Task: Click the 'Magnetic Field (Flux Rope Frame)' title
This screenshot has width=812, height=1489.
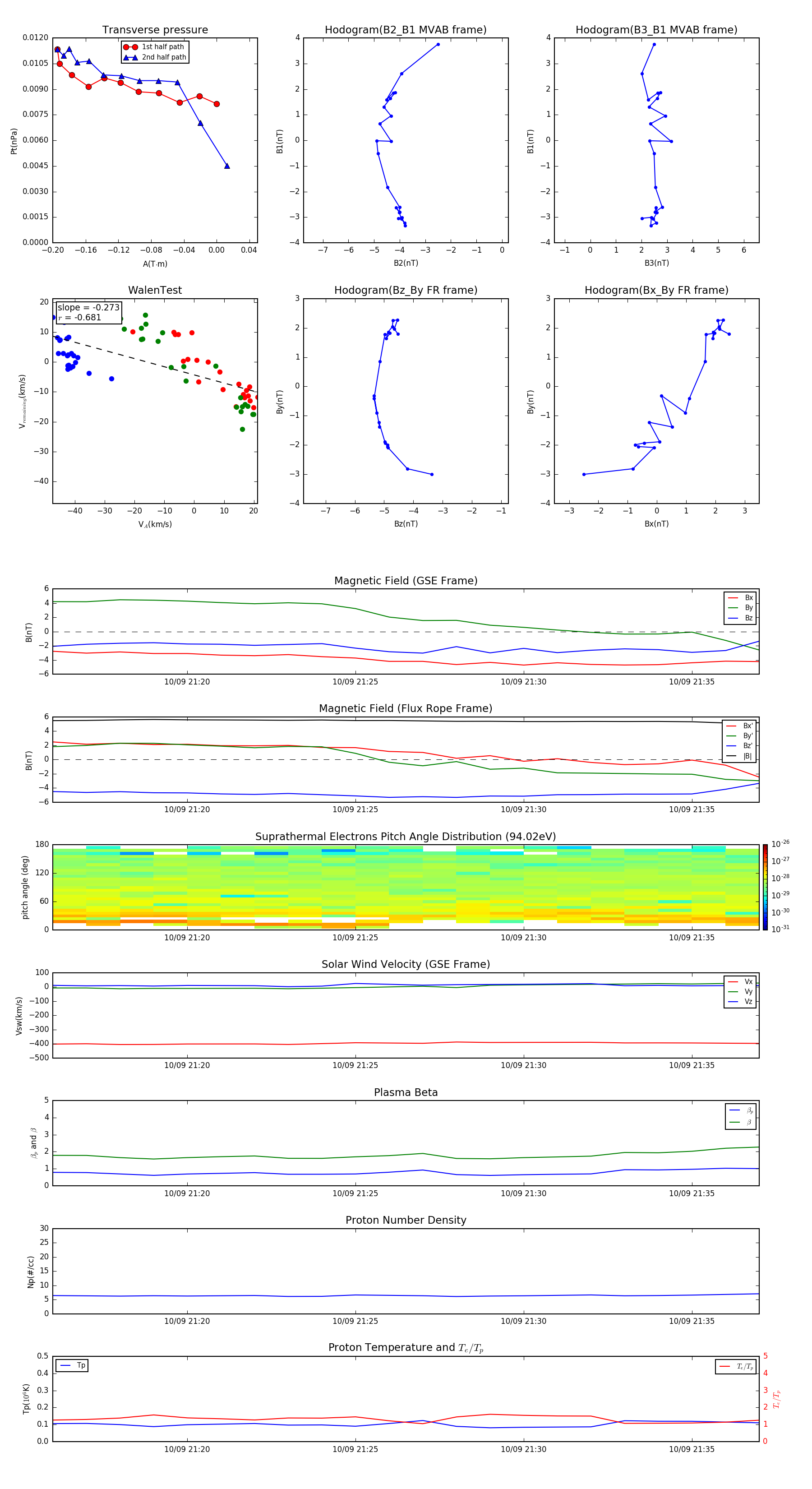Action: point(406,708)
